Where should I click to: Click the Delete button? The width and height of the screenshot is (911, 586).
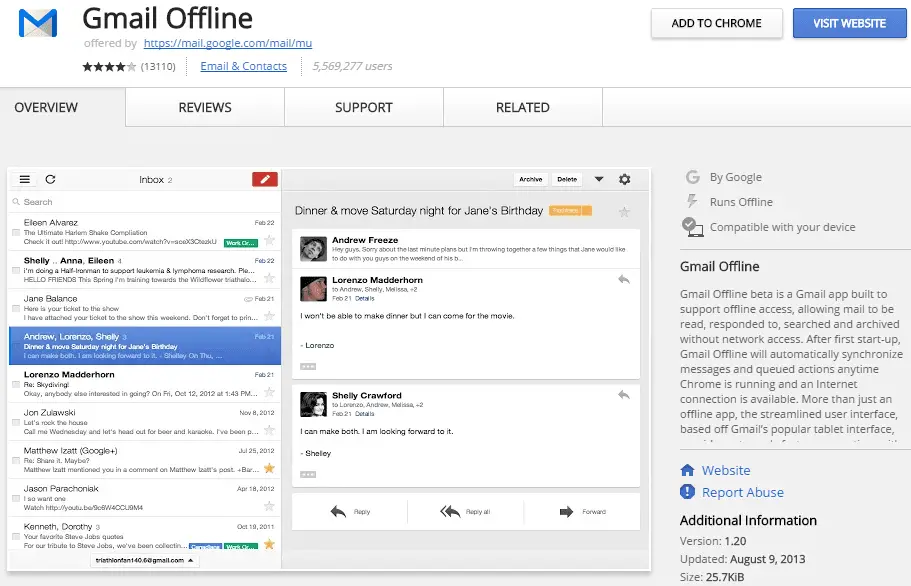(567, 179)
